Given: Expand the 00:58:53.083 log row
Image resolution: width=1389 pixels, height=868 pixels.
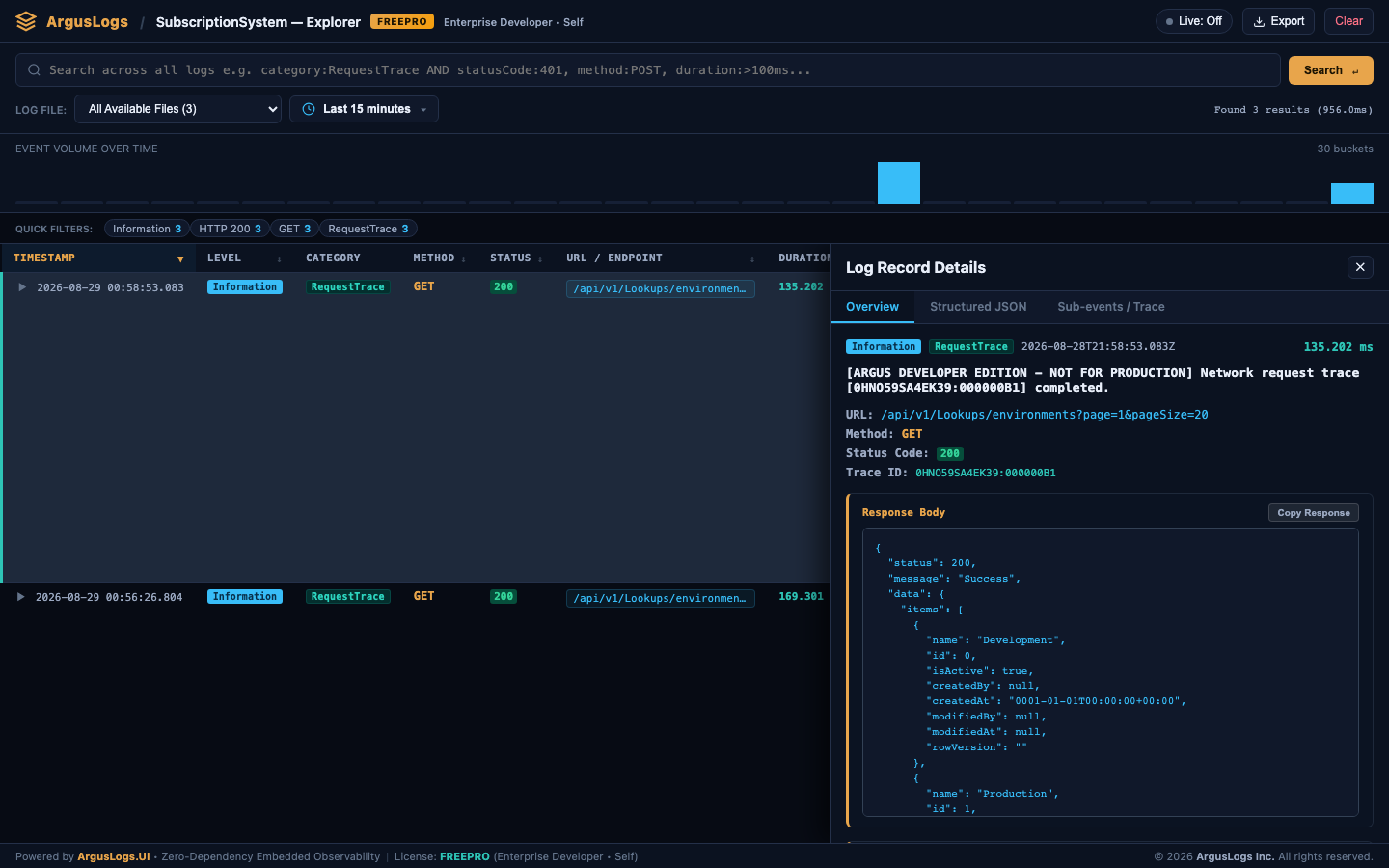Looking at the screenshot, I should tap(22, 287).
